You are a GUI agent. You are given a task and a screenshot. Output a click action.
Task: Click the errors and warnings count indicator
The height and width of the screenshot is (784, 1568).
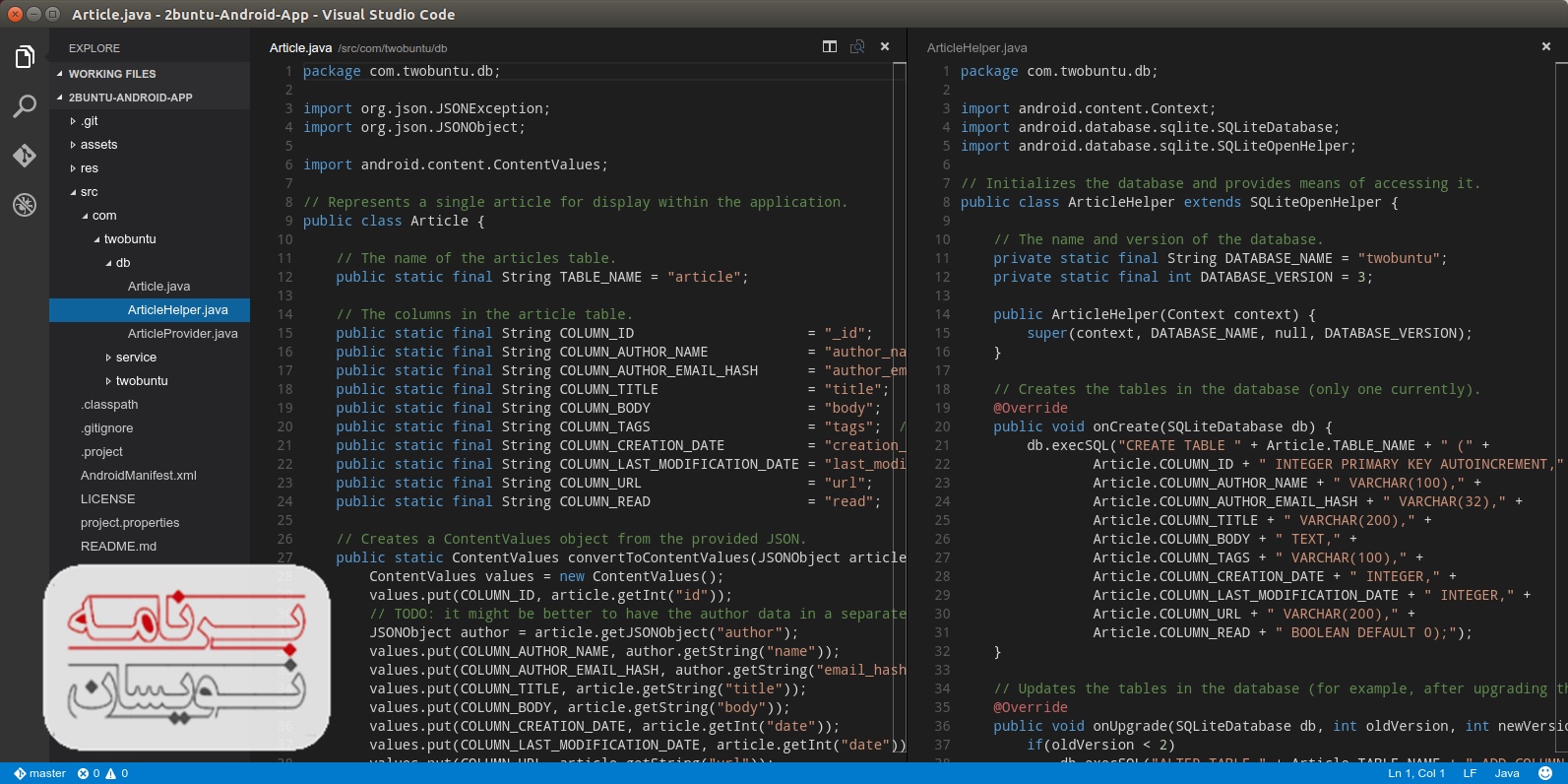click(102, 773)
